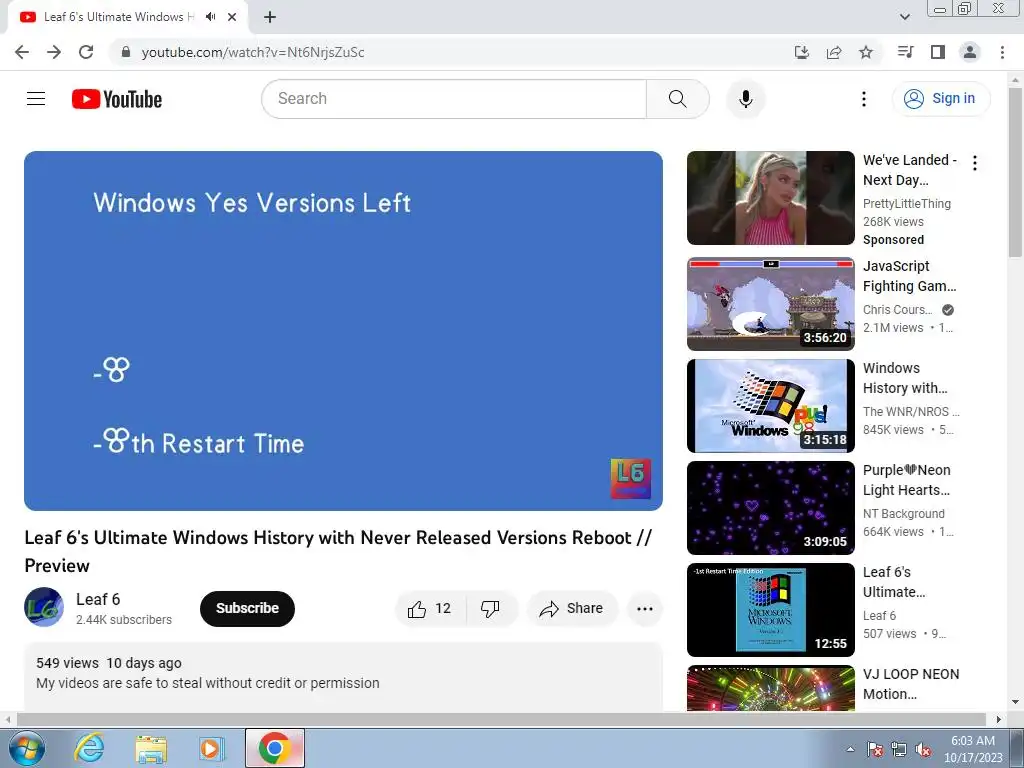Click Sign in button
This screenshot has width=1024, height=768.
[x=940, y=99]
